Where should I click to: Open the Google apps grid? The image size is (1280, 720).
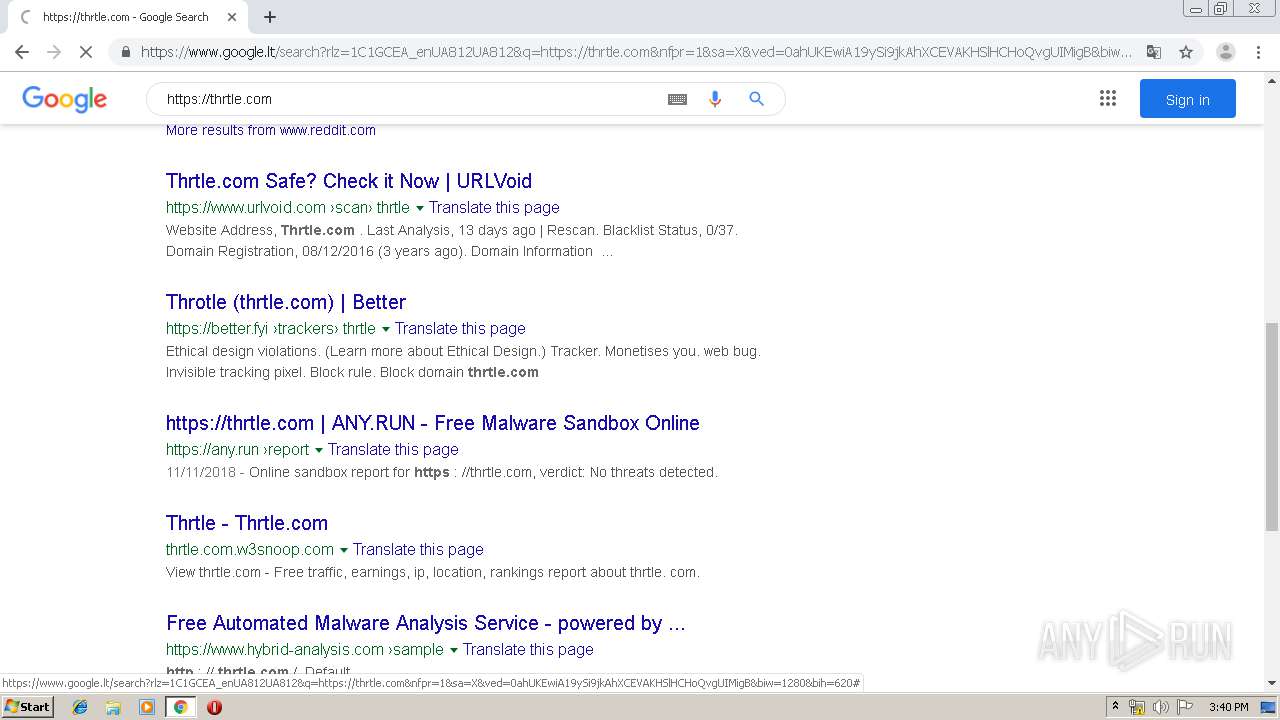click(x=1107, y=98)
